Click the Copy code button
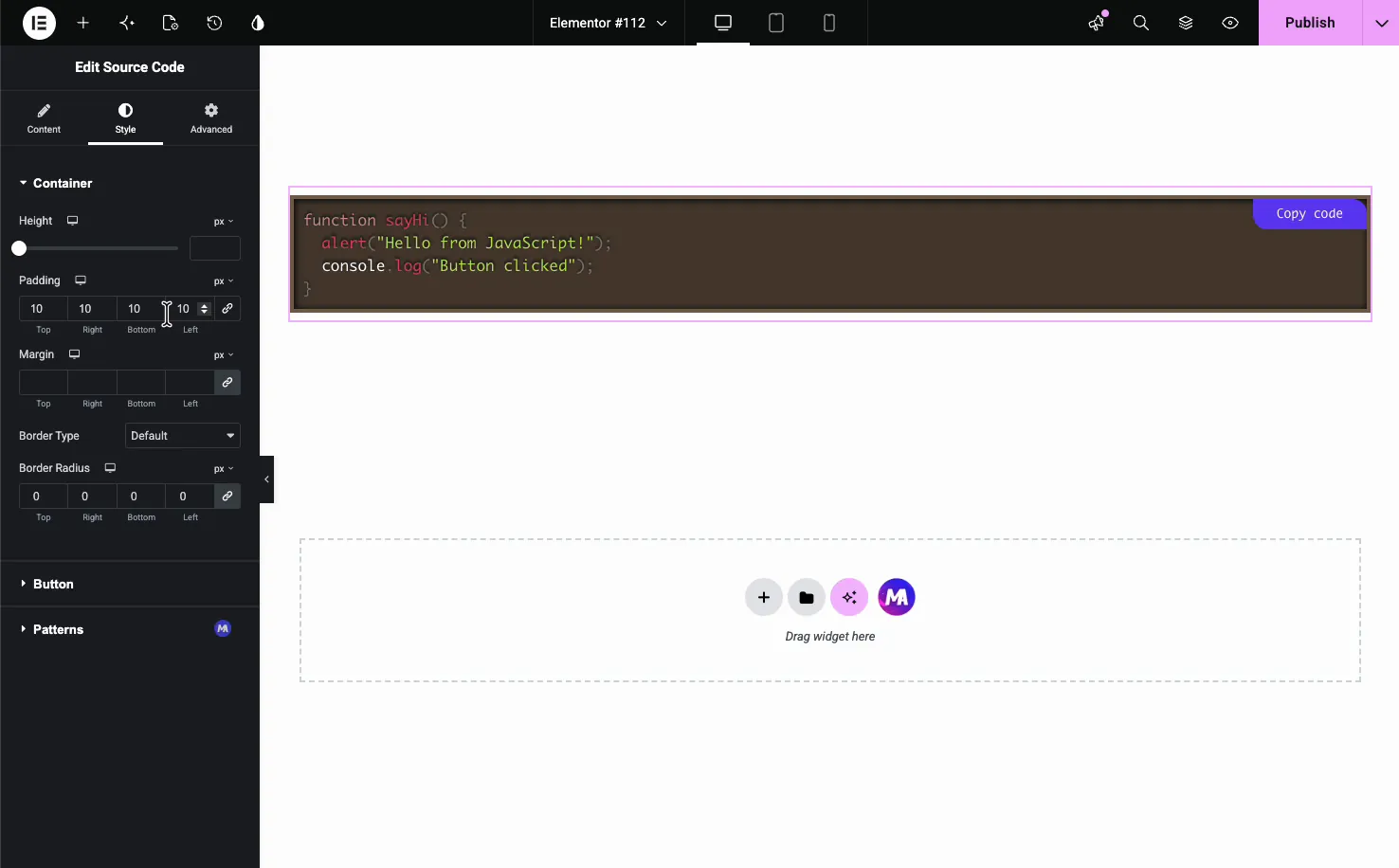This screenshot has width=1399, height=868. [x=1309, y=214]
